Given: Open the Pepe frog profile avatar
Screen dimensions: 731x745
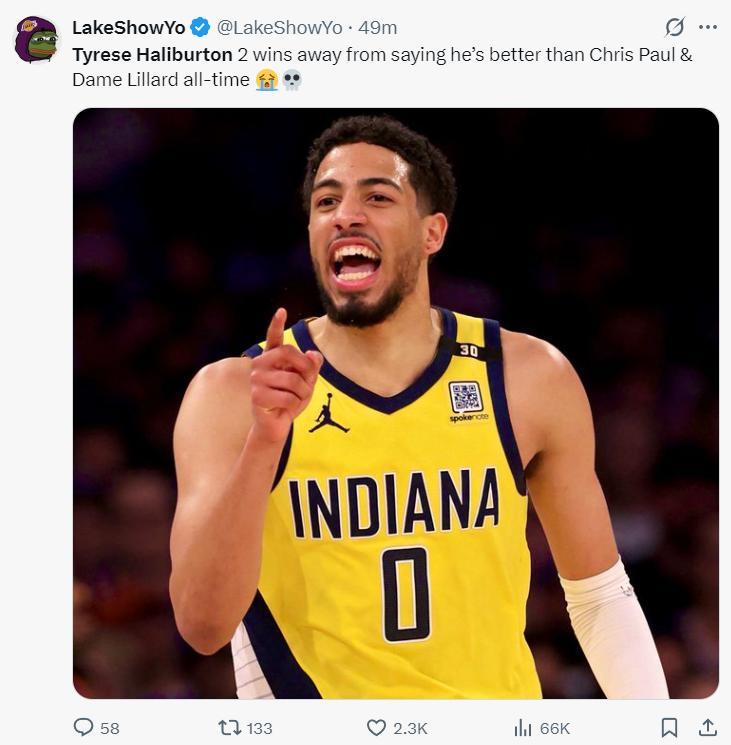Looking at the screenshot, I should click(37, 40).
